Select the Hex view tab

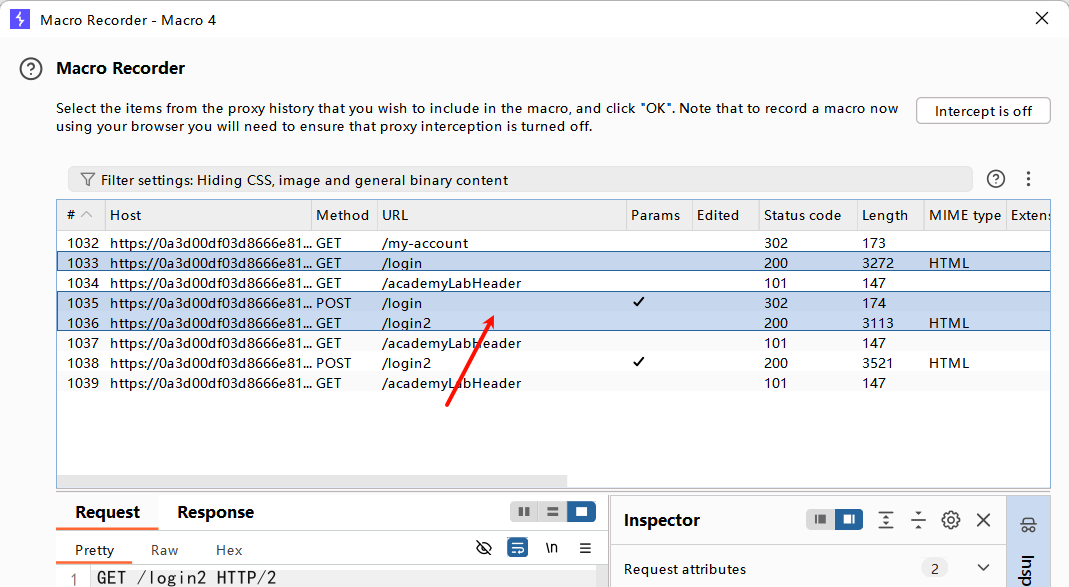click(x=229, y=550)
